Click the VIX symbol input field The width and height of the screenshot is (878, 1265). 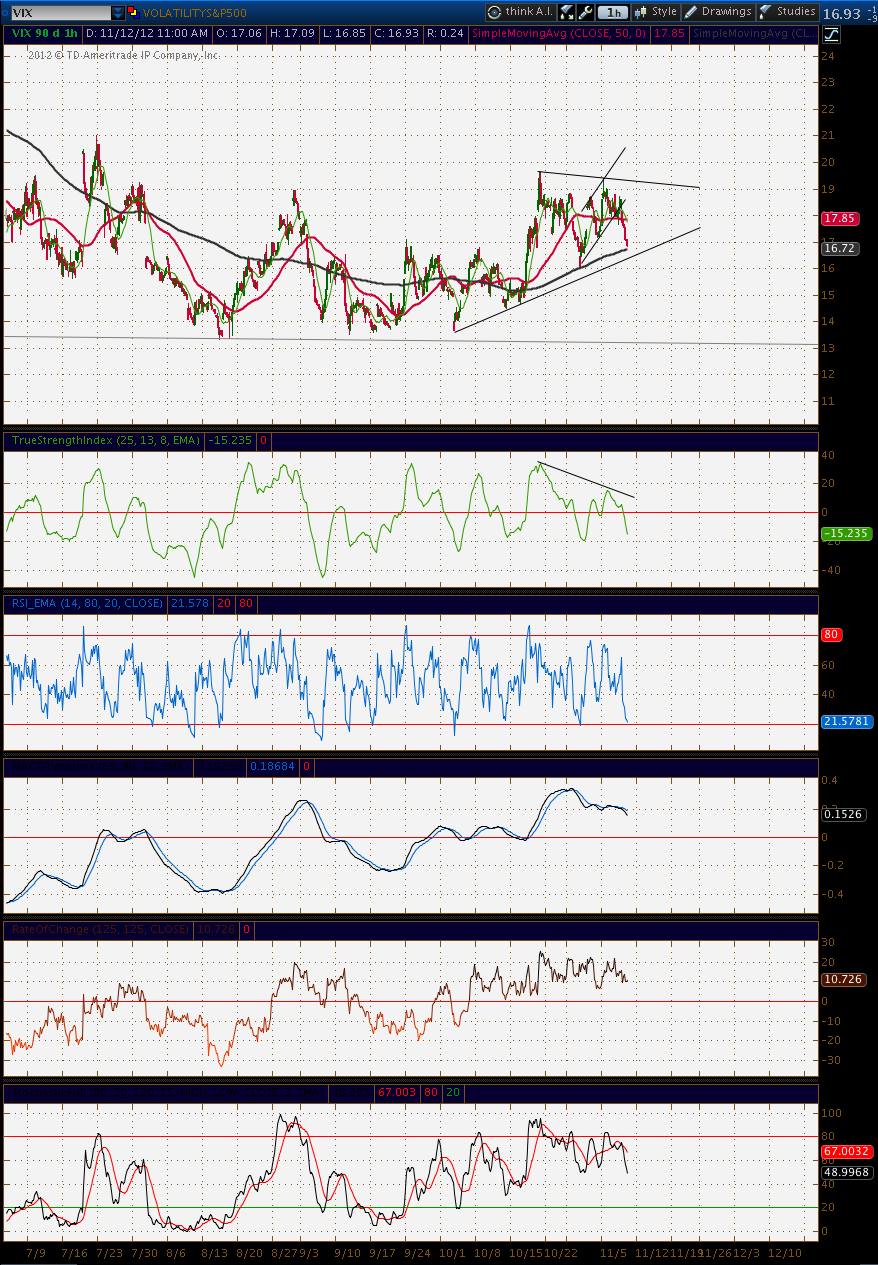pos(59,13)
